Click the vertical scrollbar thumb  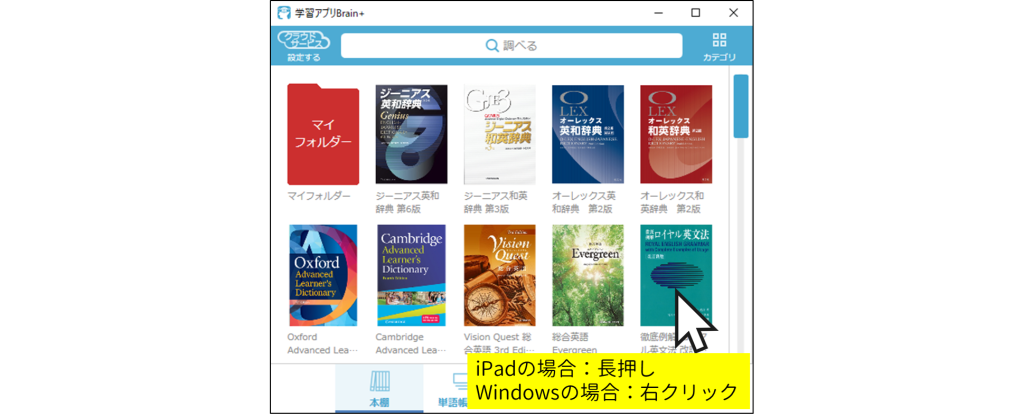(x=741, y=106)
